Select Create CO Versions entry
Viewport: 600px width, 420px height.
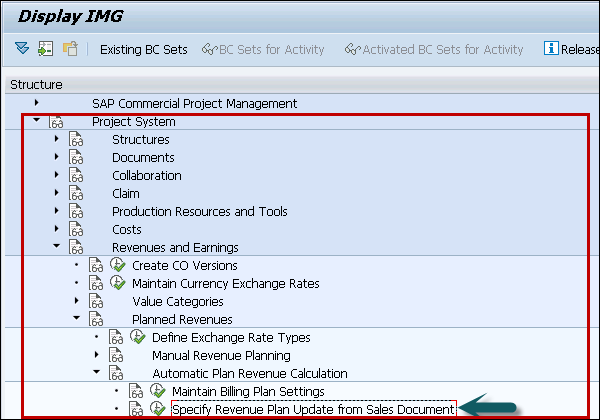184,265
